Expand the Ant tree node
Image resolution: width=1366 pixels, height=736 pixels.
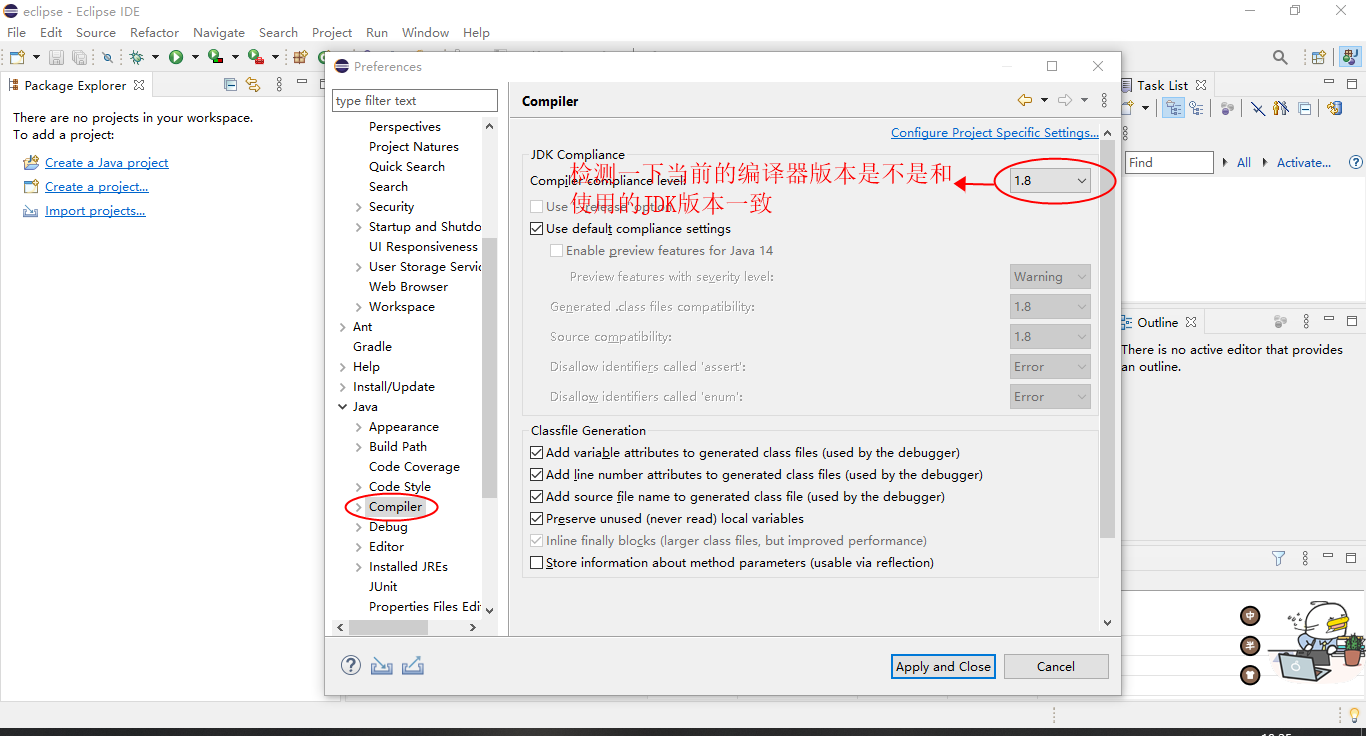tap(343, 327)
